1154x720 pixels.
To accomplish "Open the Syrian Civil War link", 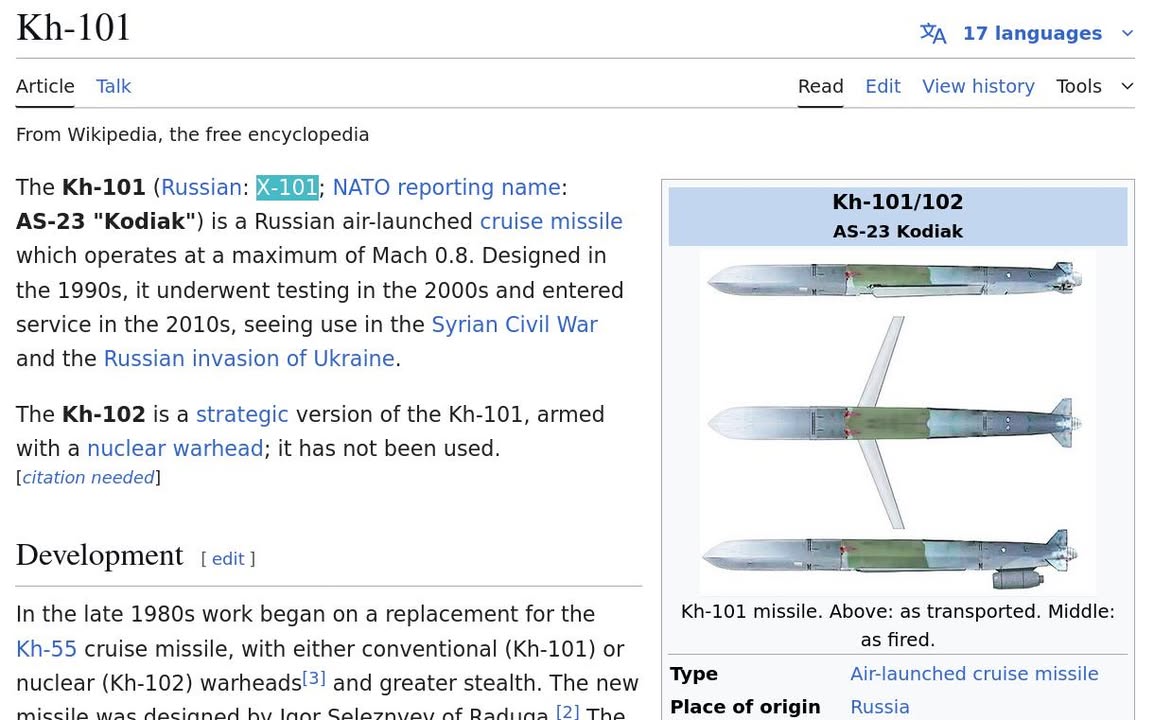I will pyautogui.click(x=514, y=325).
